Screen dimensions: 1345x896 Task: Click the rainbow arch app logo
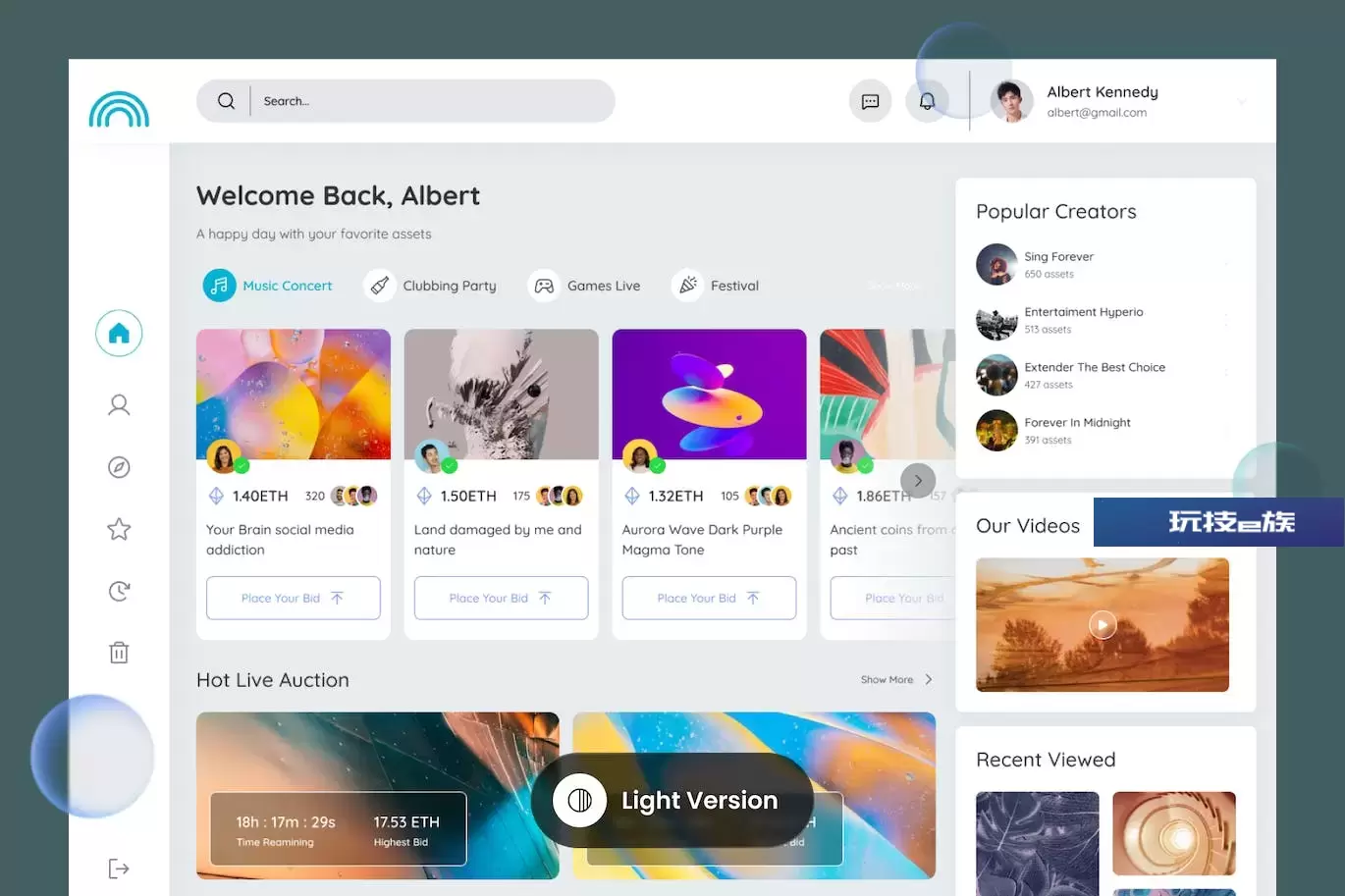[119, 109]
